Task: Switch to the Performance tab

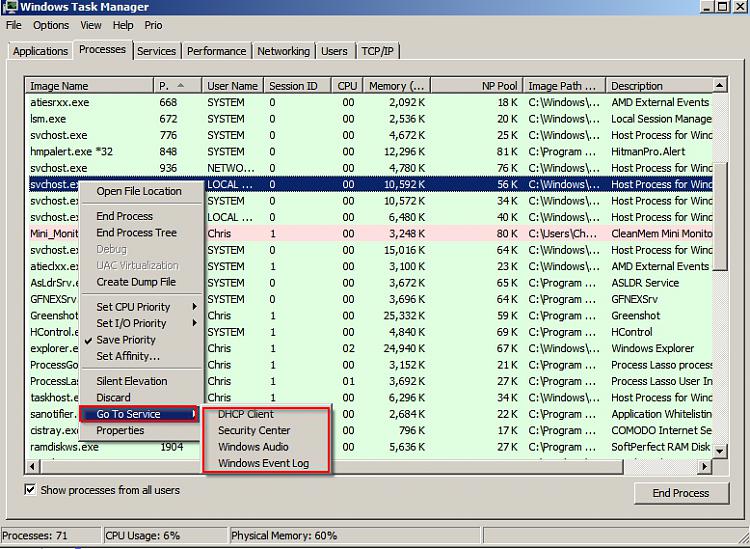Action: [x=217, y=51]
